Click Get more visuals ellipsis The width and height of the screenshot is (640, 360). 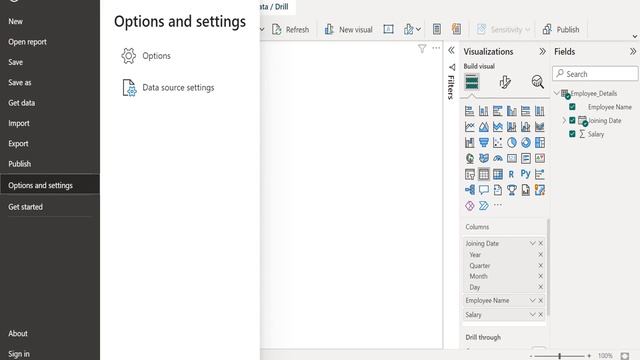point(498,205)
